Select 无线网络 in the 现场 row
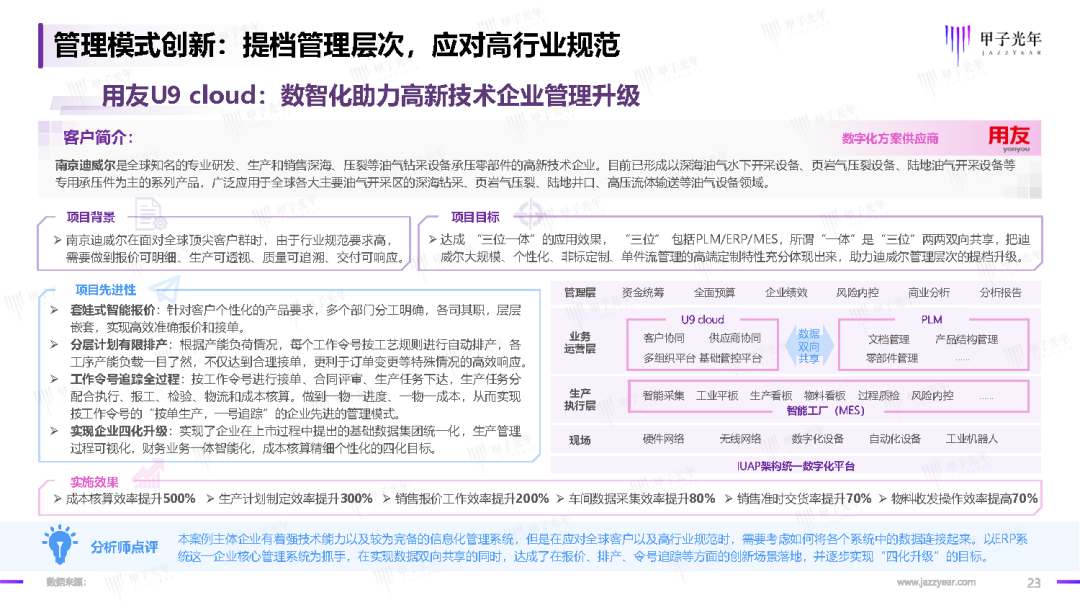 [740, 439]
